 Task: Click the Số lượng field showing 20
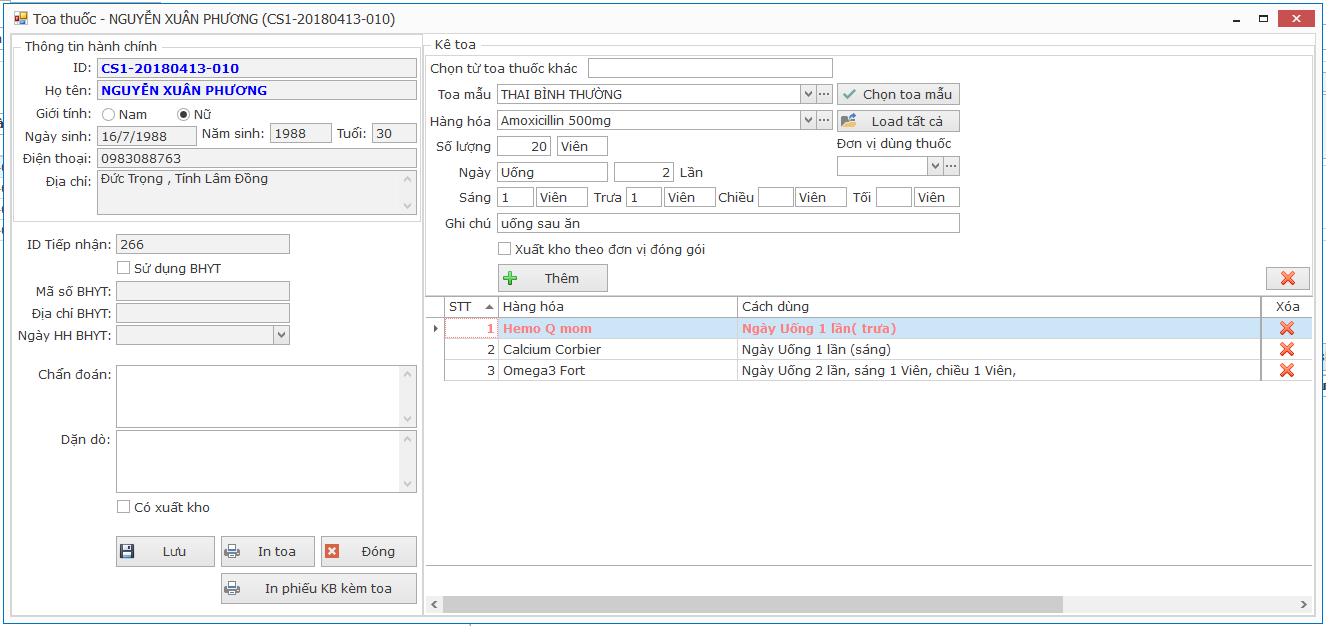pyautogui.click(x=524, y=146)
